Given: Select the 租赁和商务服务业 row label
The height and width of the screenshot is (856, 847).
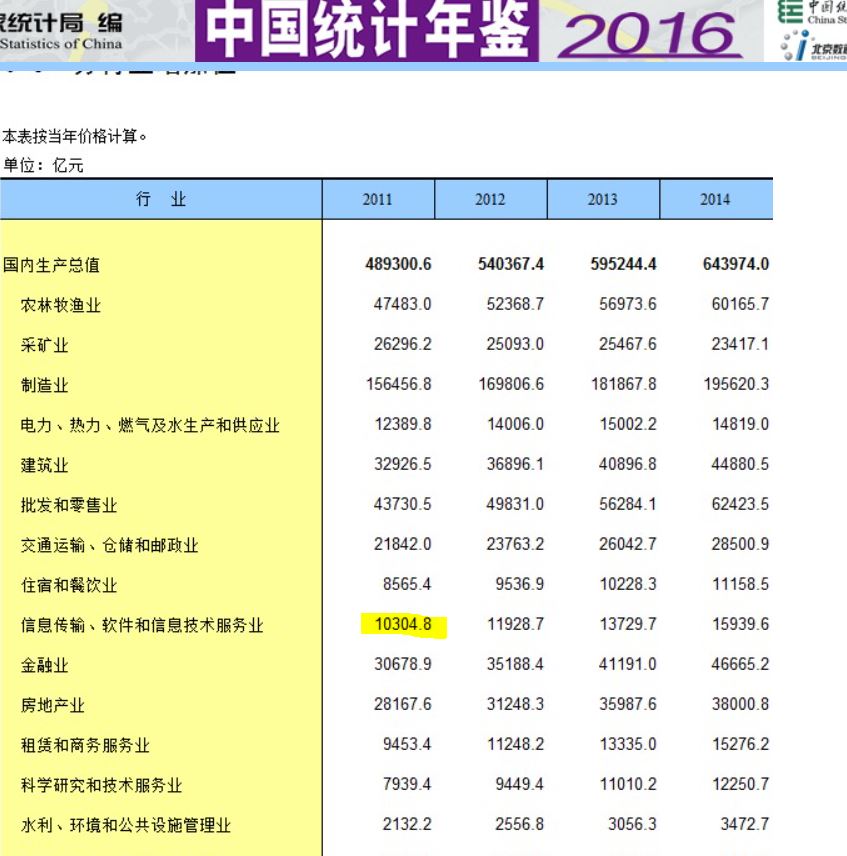Looking at the screenshot, I should pos(85,745).
